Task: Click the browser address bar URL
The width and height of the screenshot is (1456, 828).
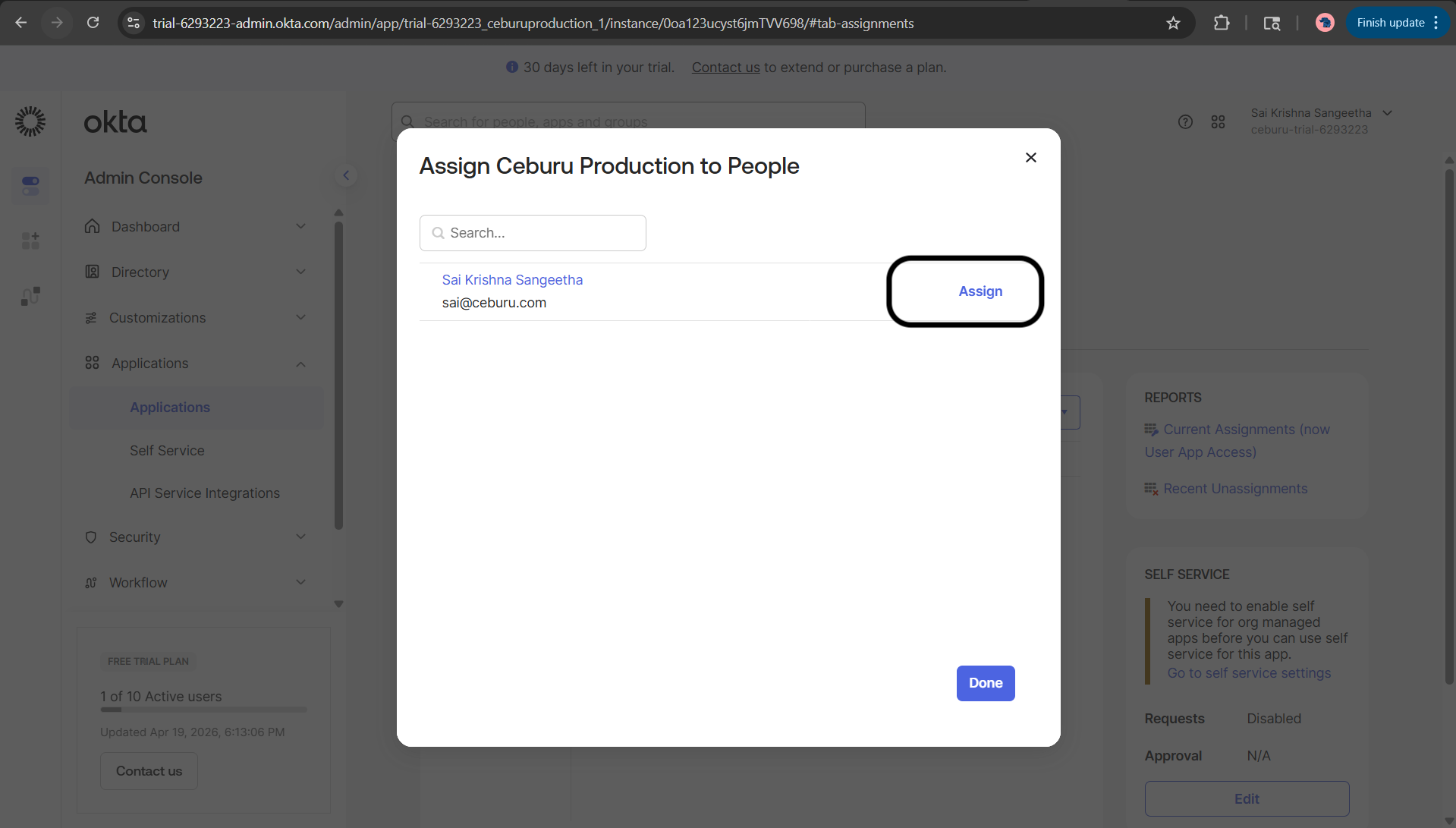Action: (x=533, y=24)
